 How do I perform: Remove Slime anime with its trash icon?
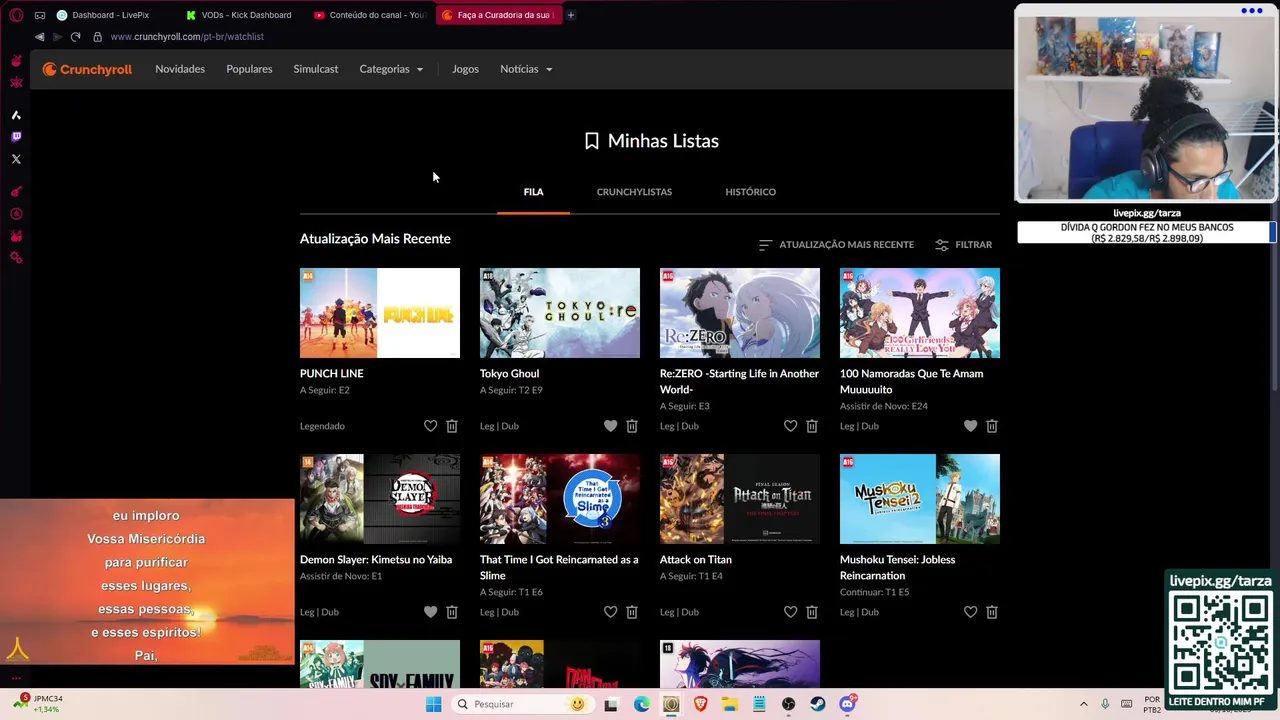(632, 612)
